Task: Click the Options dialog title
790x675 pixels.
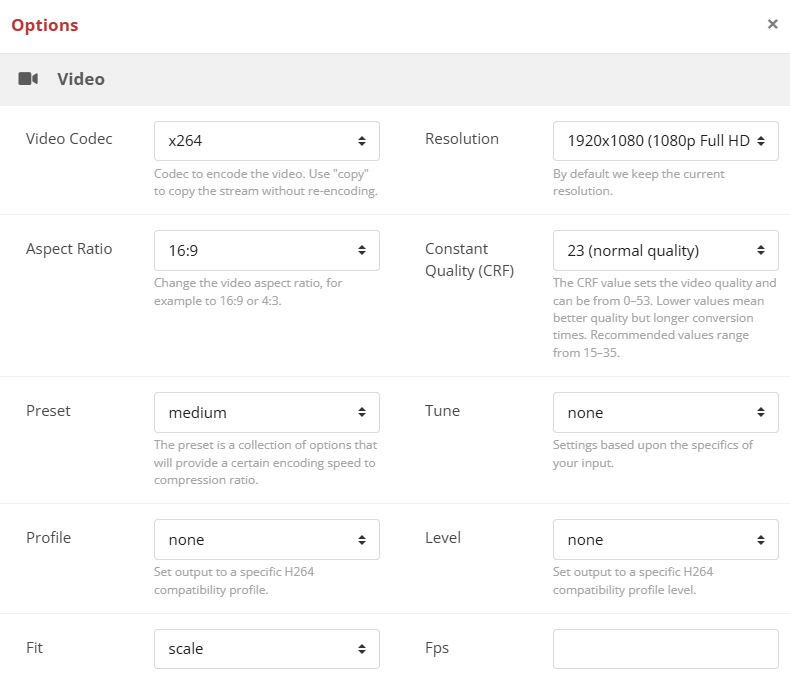Action: (x=45, y=25)
